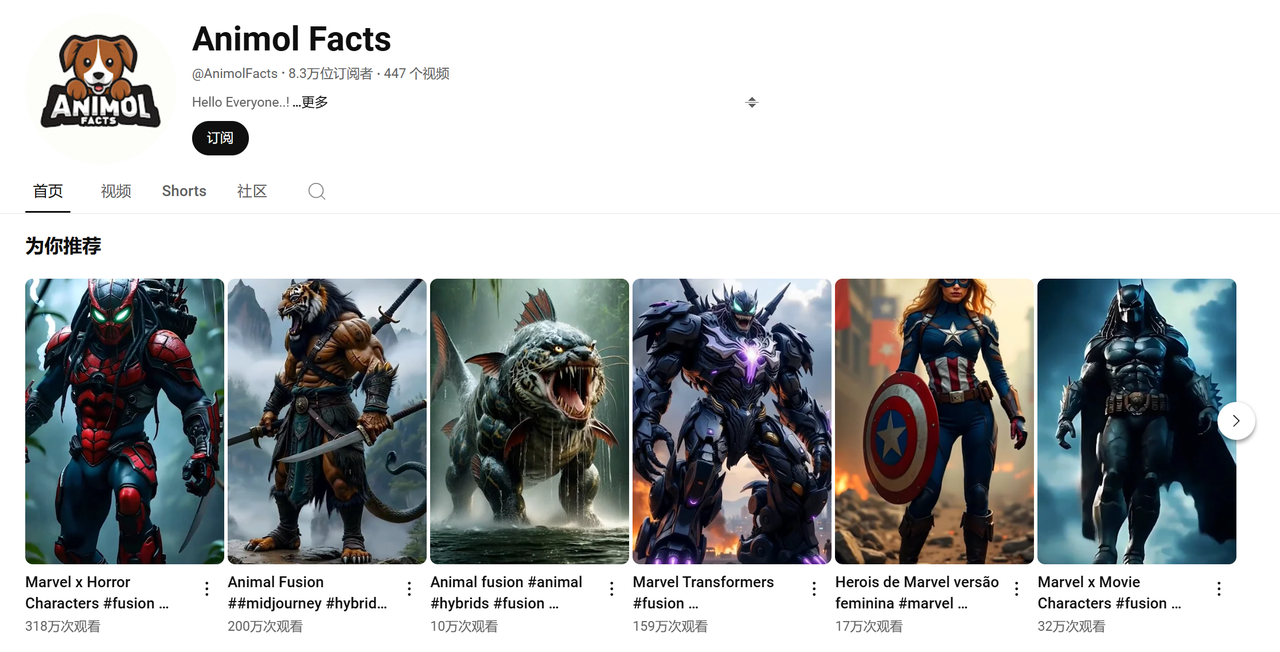Screen dimensions: 1280x652
Task: Click the female Captain America thumbnail
Action: (x=935, y=421)
